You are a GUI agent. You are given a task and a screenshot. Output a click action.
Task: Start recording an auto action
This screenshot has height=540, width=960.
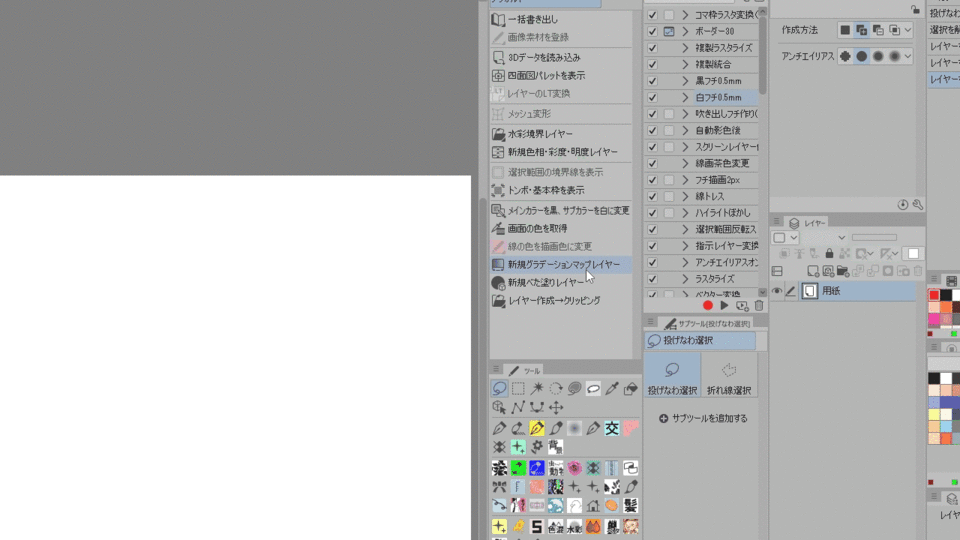coord(708,306)
